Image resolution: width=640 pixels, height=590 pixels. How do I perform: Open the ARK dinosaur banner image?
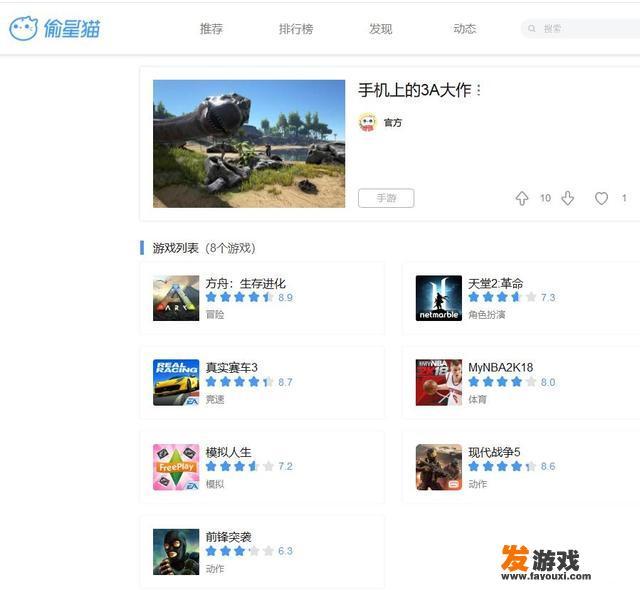(249, 144)
